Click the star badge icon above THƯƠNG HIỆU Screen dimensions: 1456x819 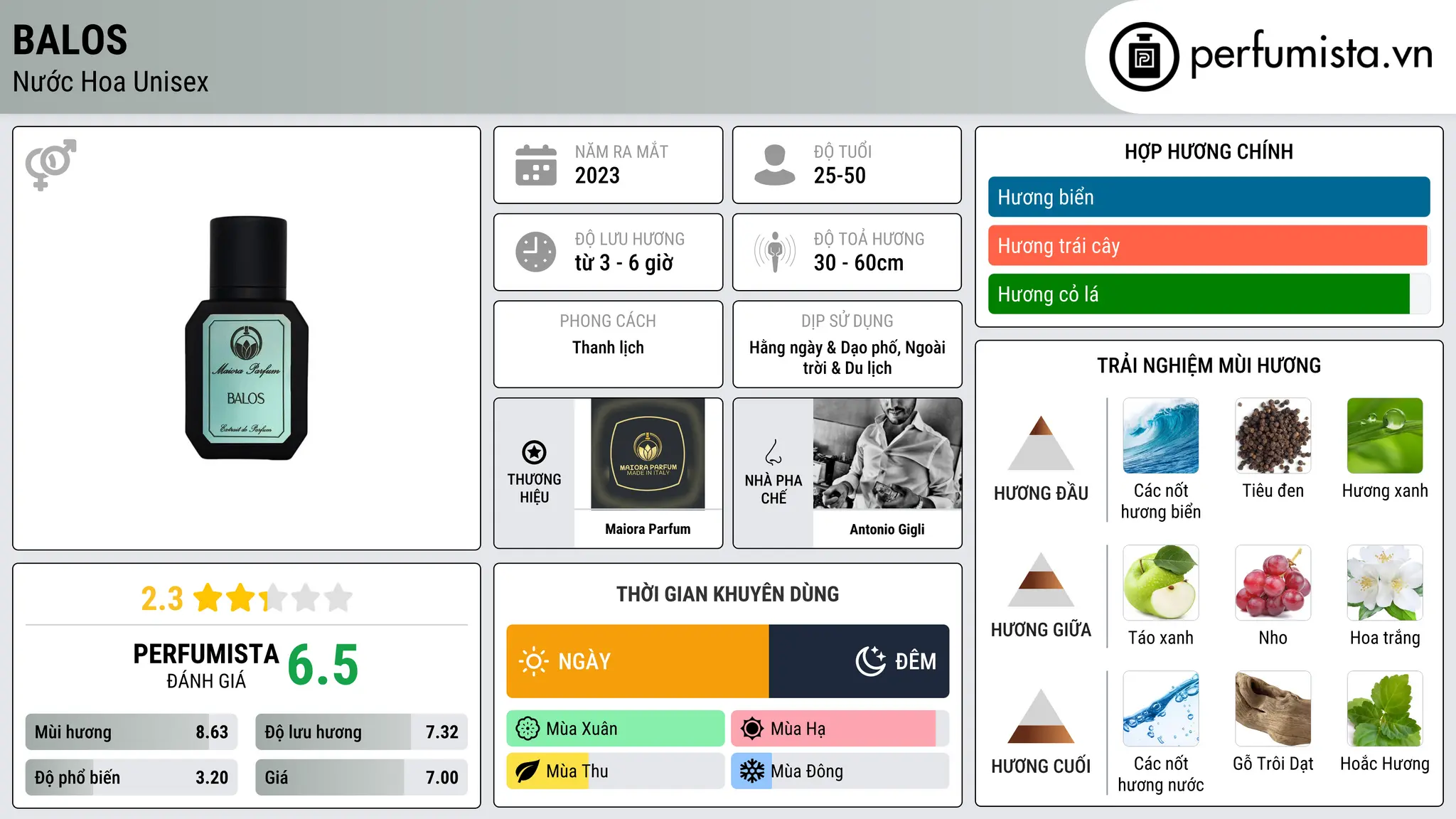[534, 452]
